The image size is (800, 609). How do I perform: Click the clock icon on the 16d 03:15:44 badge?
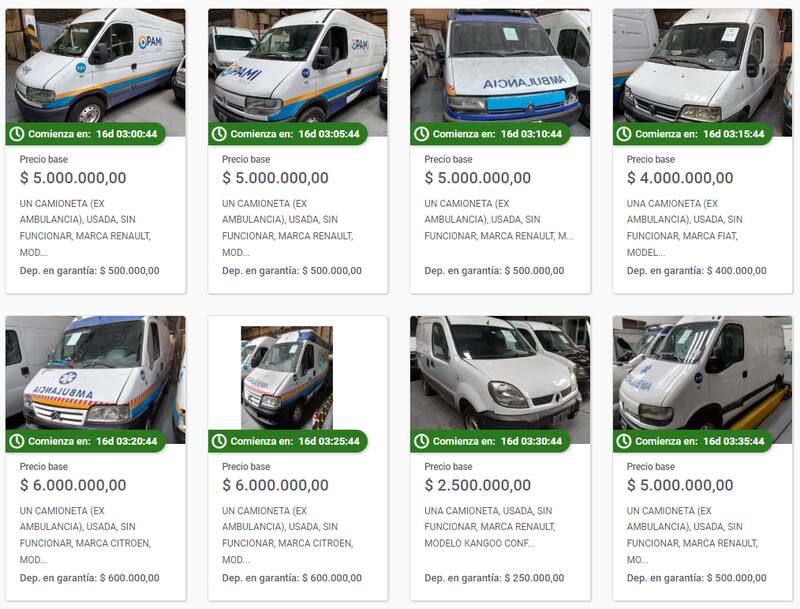click(x=624, y=134)
